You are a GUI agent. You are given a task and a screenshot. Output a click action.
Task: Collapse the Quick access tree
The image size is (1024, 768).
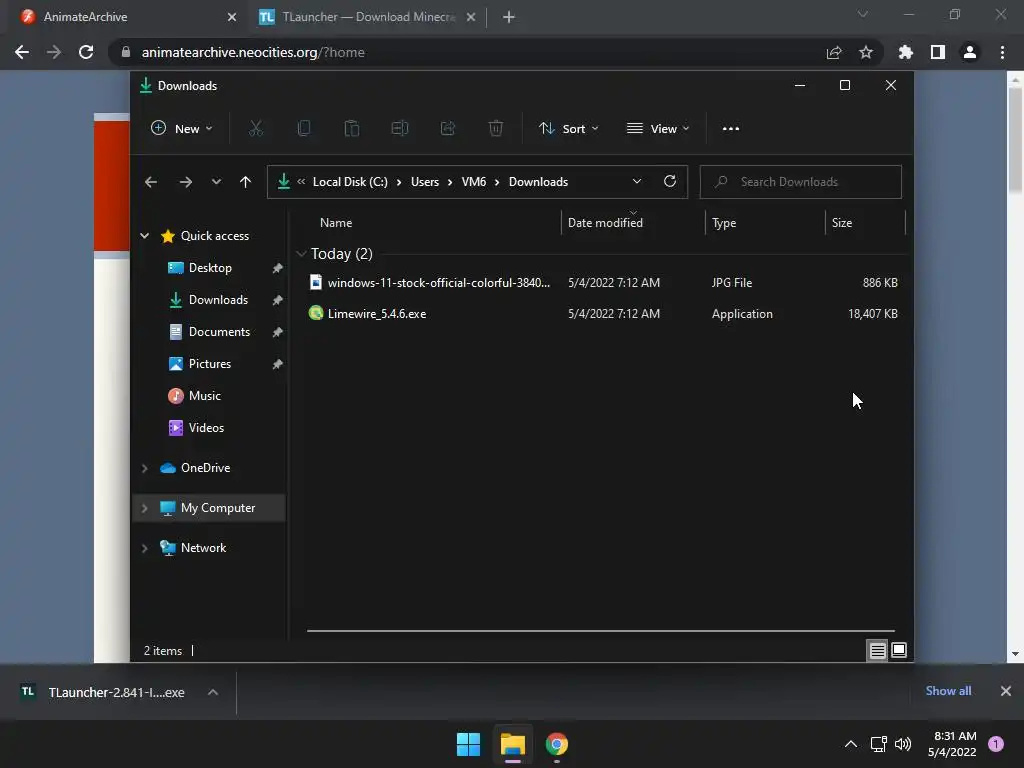(144, 236)
